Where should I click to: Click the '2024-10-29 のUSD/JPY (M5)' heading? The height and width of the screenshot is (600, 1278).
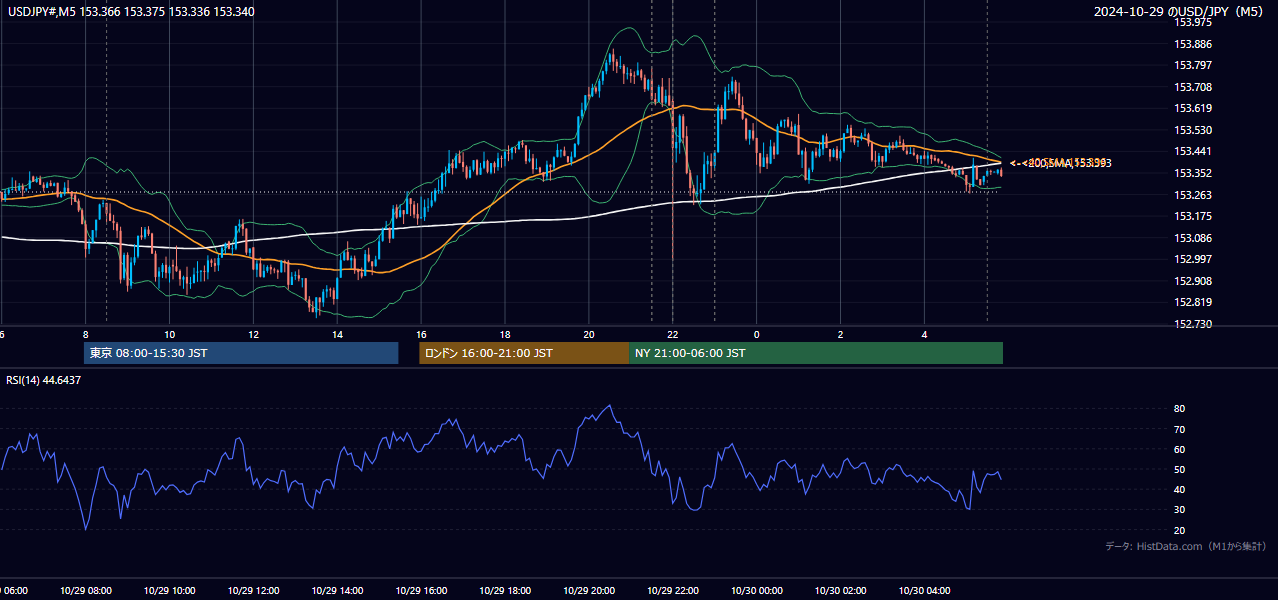click(1179, 12)
